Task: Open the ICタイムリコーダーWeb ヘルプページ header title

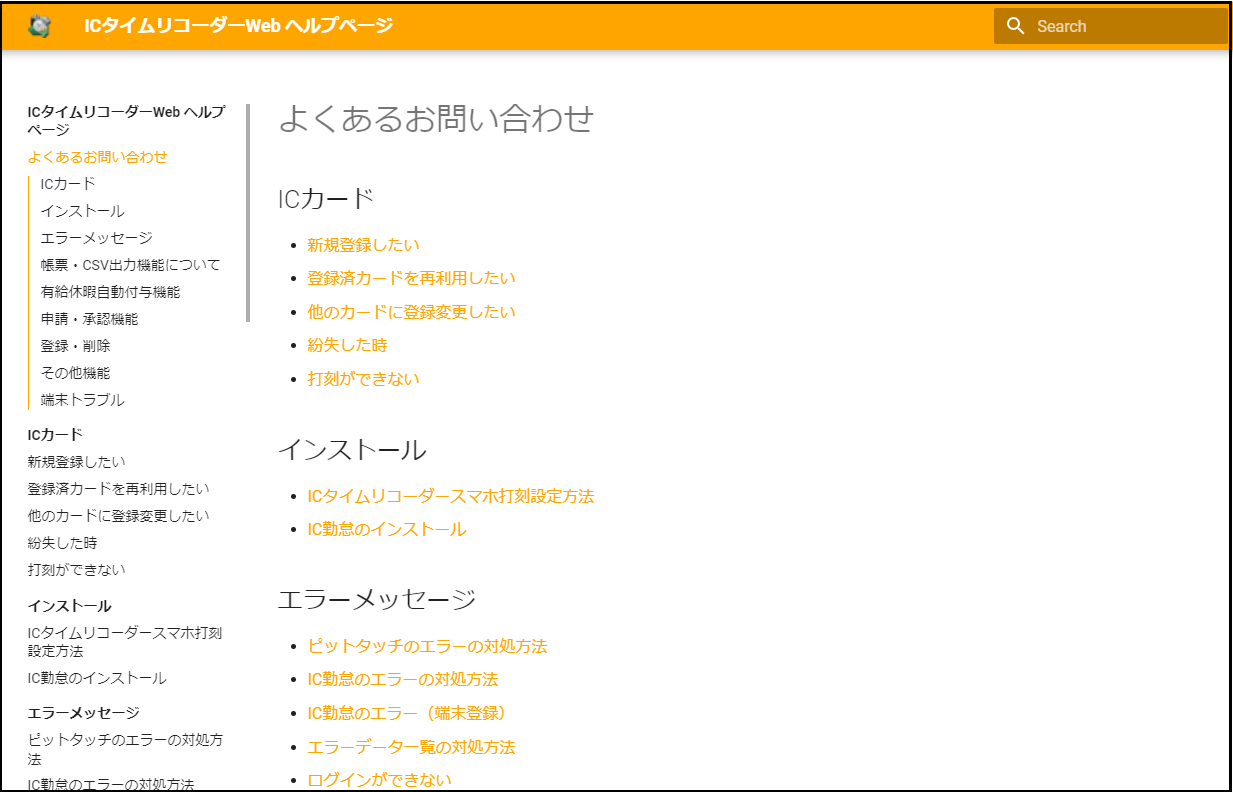Action: [239, 26]
